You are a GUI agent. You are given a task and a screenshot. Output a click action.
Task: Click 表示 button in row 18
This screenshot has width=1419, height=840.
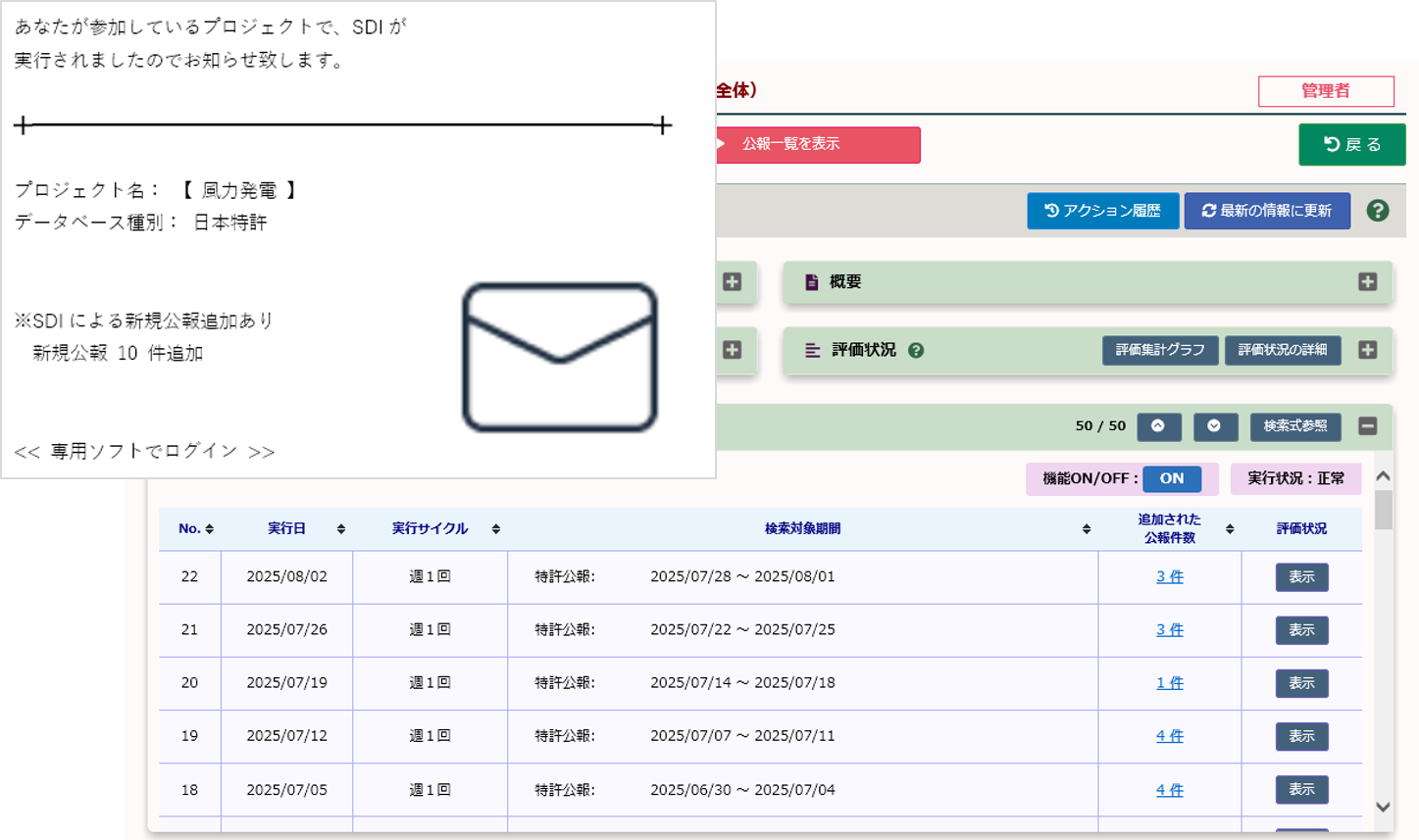(1301, 789)
